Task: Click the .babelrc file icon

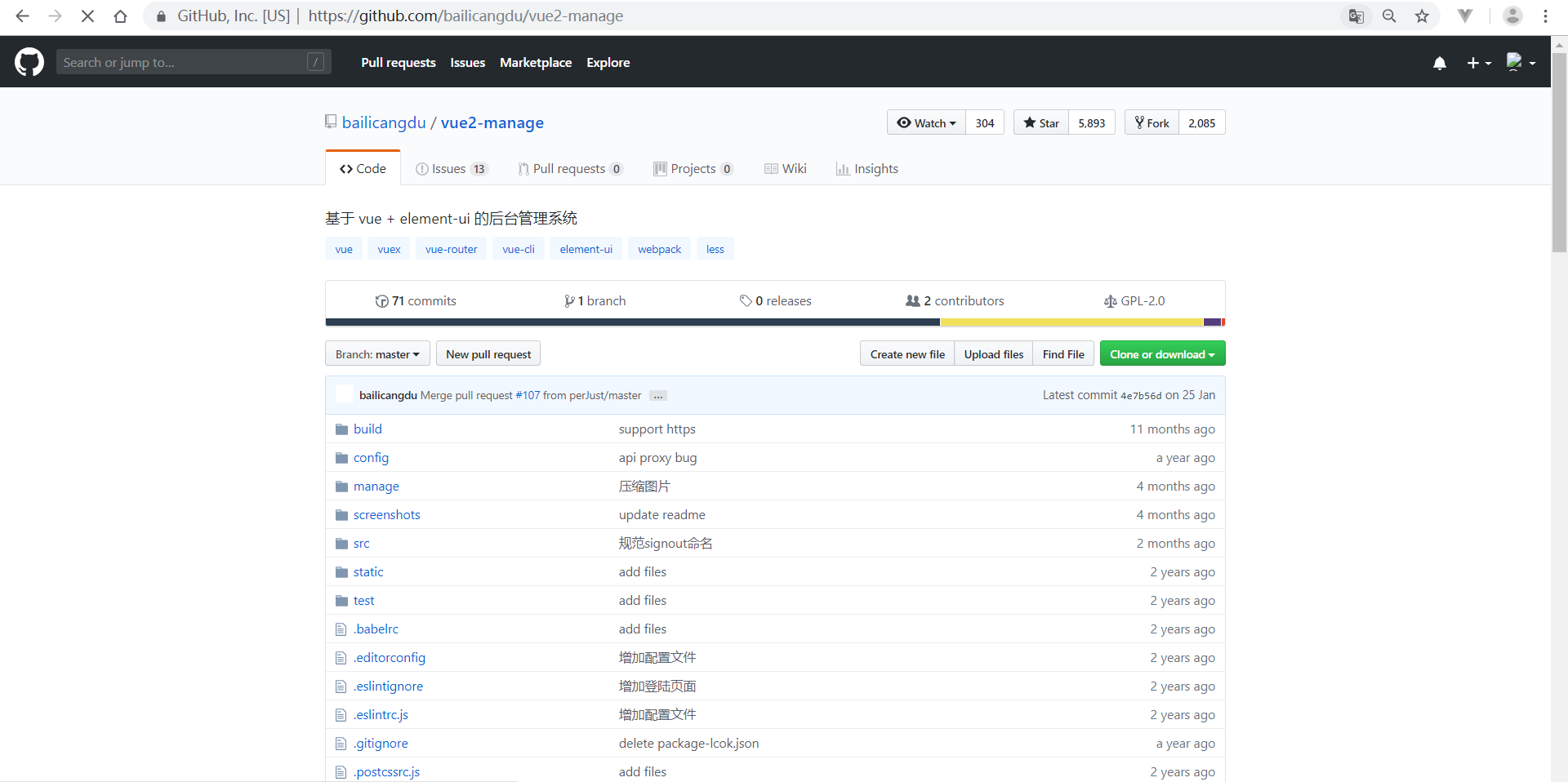Action: point(341,629)
